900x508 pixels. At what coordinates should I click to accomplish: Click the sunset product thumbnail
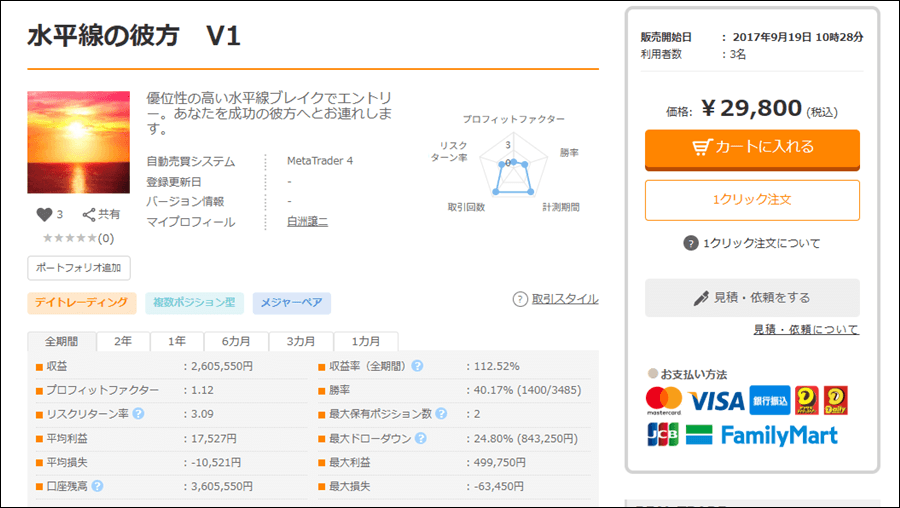click(78, 142)
